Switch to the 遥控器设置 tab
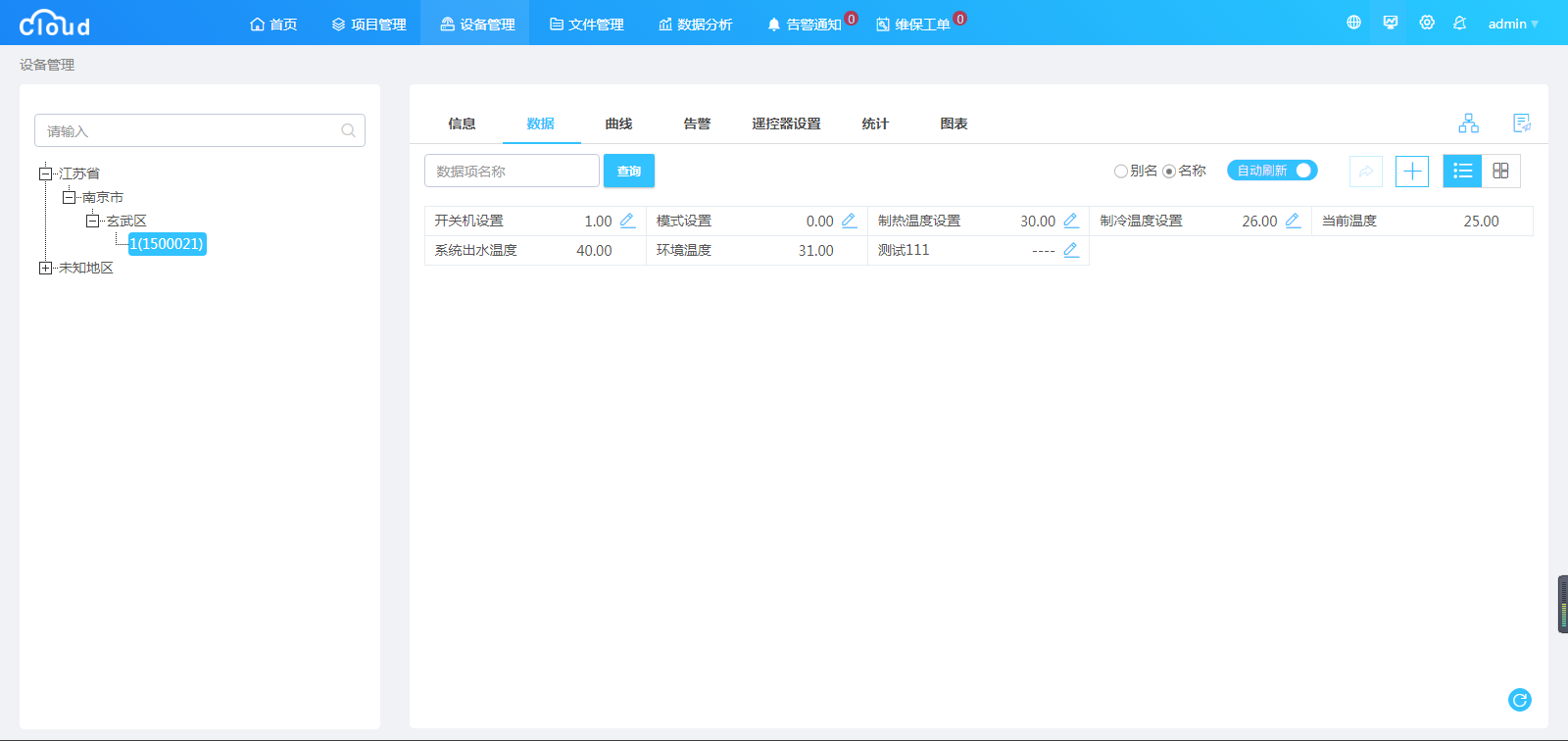This screenshot has height=741, width=1568. [786, 123]
